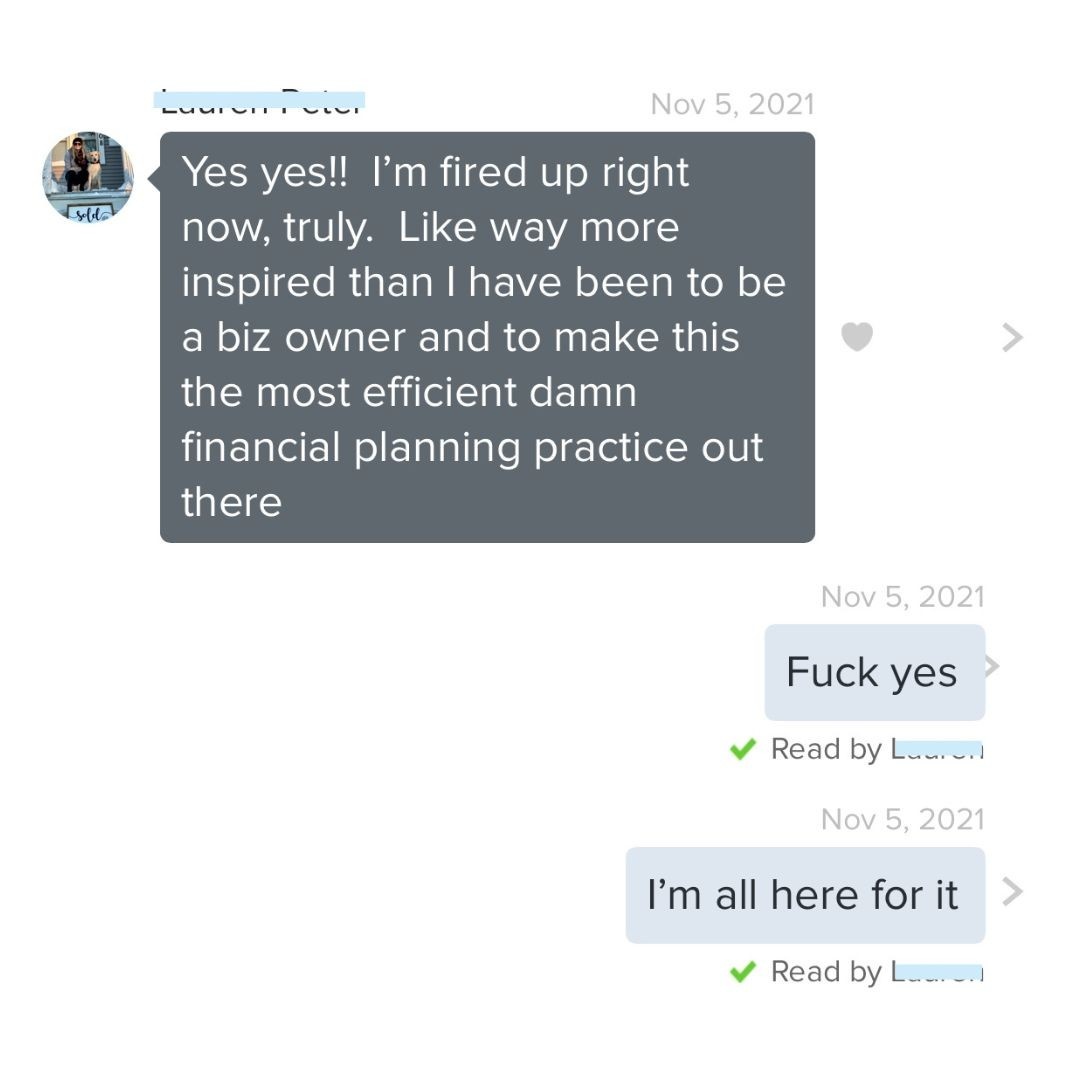1080x1080 pixels.
Task: Like the gray message with heart icon
Action: (x=857, y=337)
